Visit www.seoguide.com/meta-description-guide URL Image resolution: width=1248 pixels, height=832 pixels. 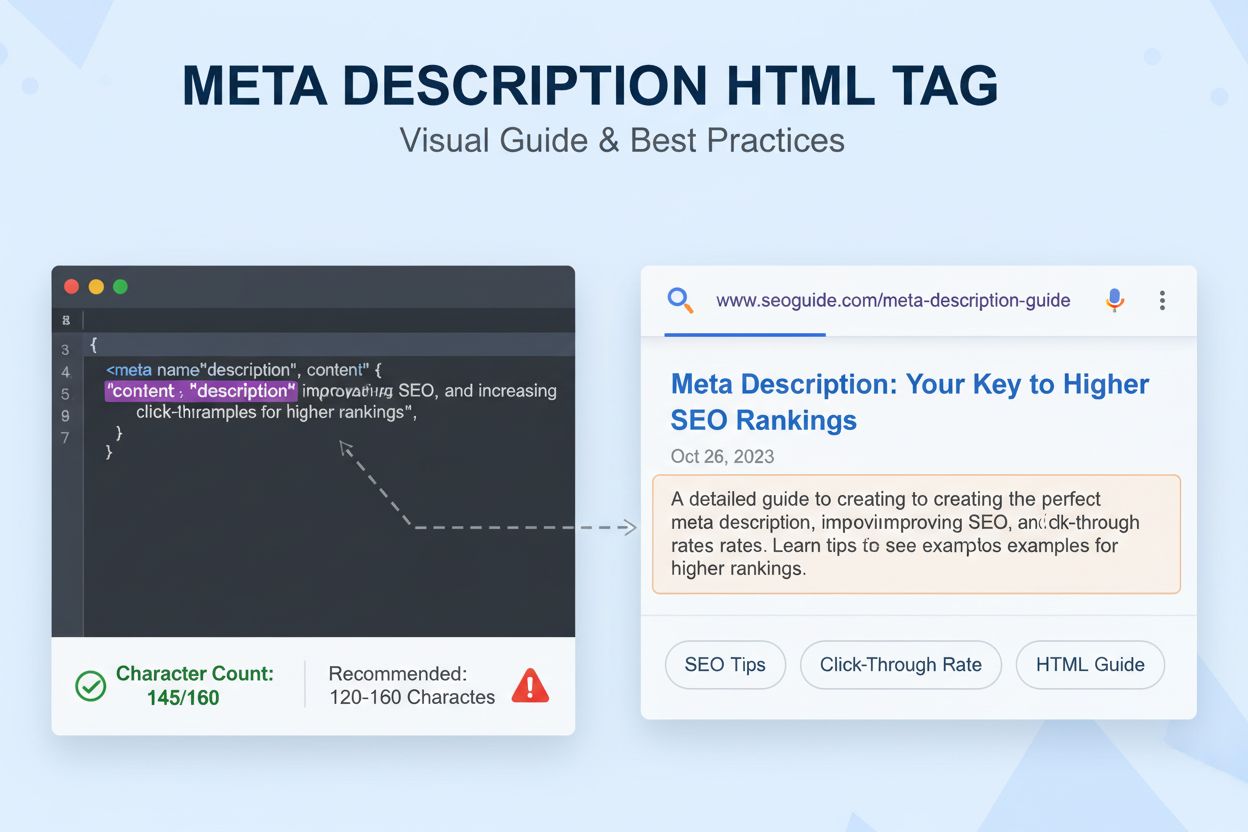pos(893,299)
